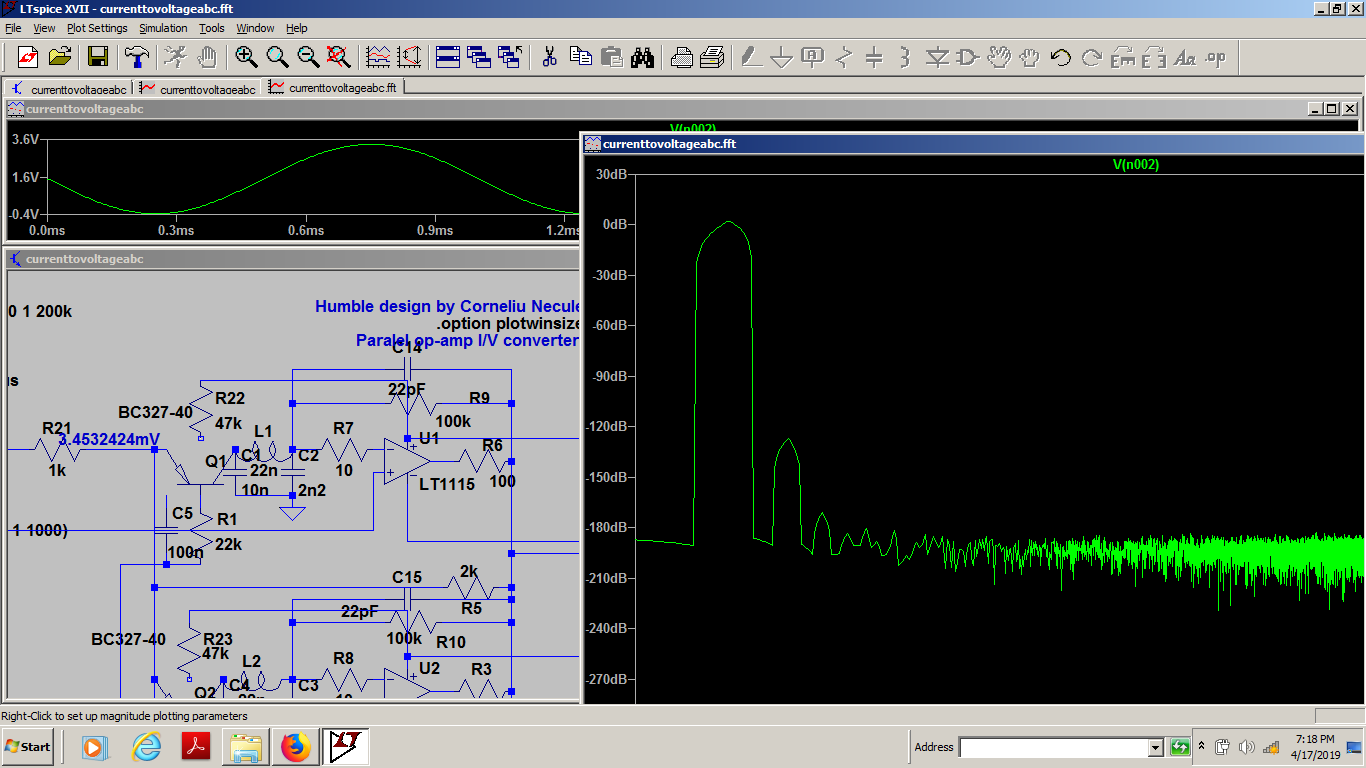Open Internet Explorer from taskbar
This screenshot has width=1366, height=768.
pos(146,746)
